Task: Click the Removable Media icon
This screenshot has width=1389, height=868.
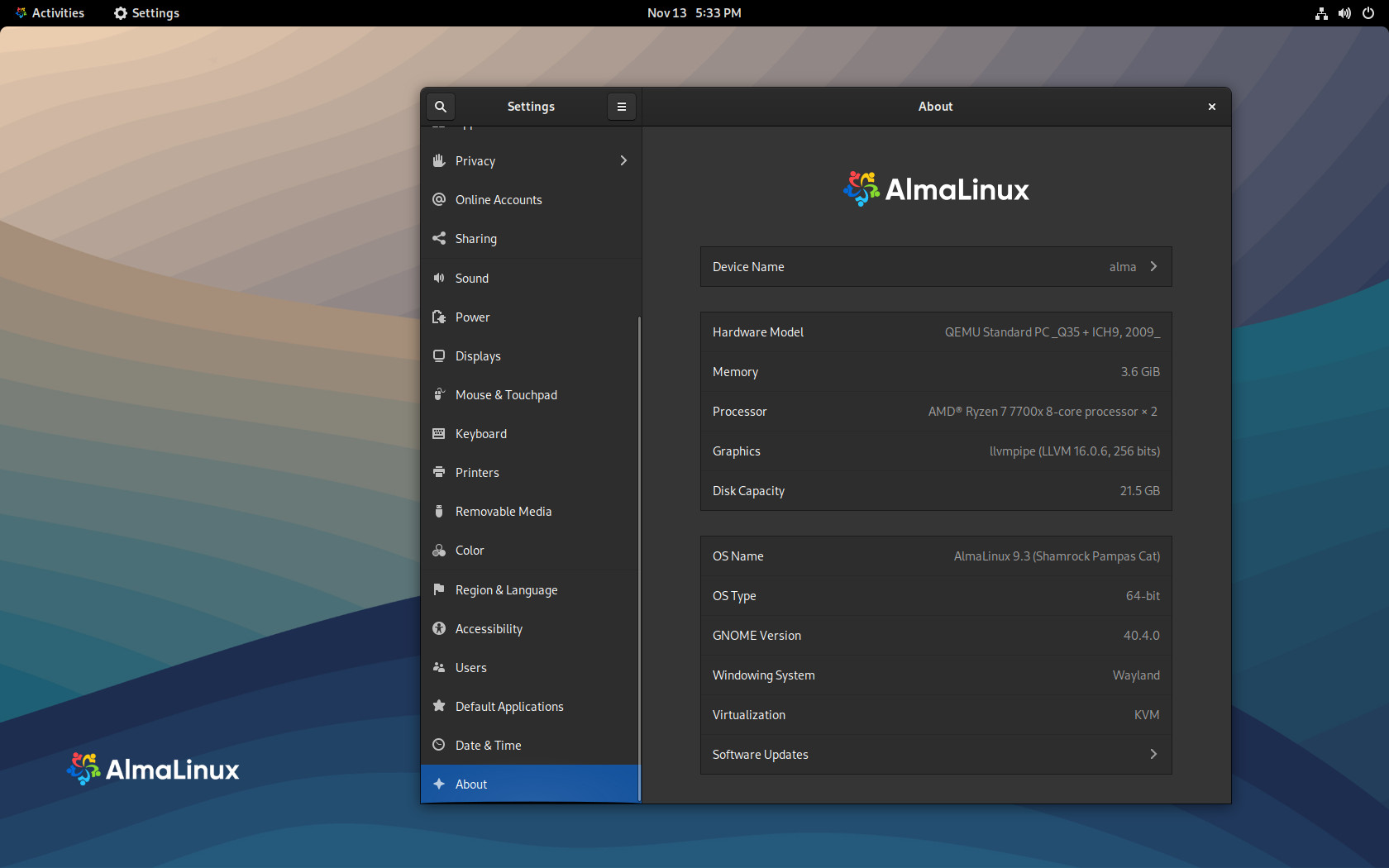Action: [439, 511]
